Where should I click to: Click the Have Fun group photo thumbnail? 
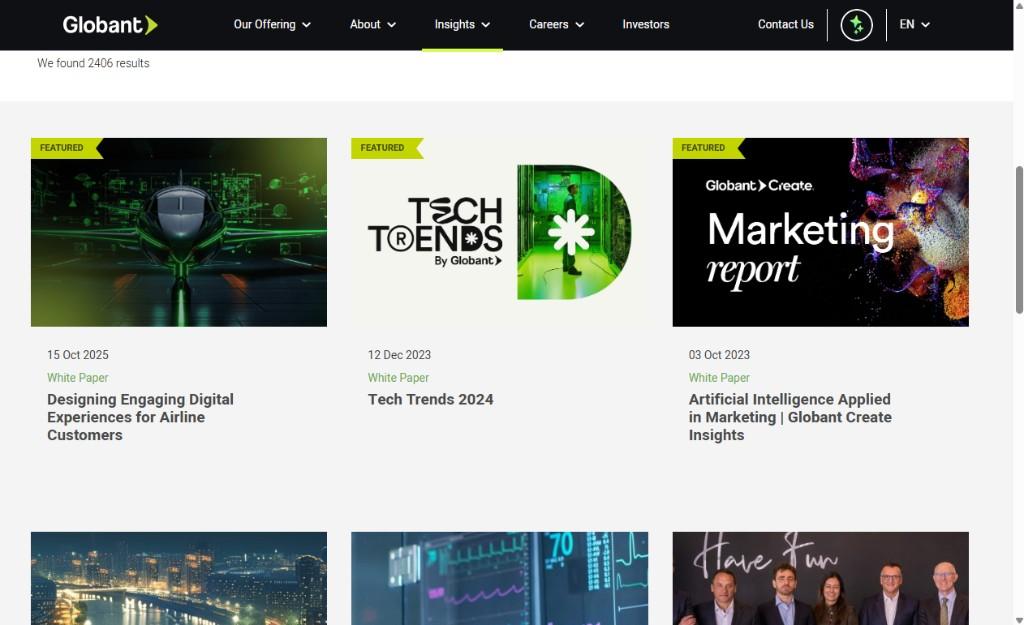click(820, 578)
